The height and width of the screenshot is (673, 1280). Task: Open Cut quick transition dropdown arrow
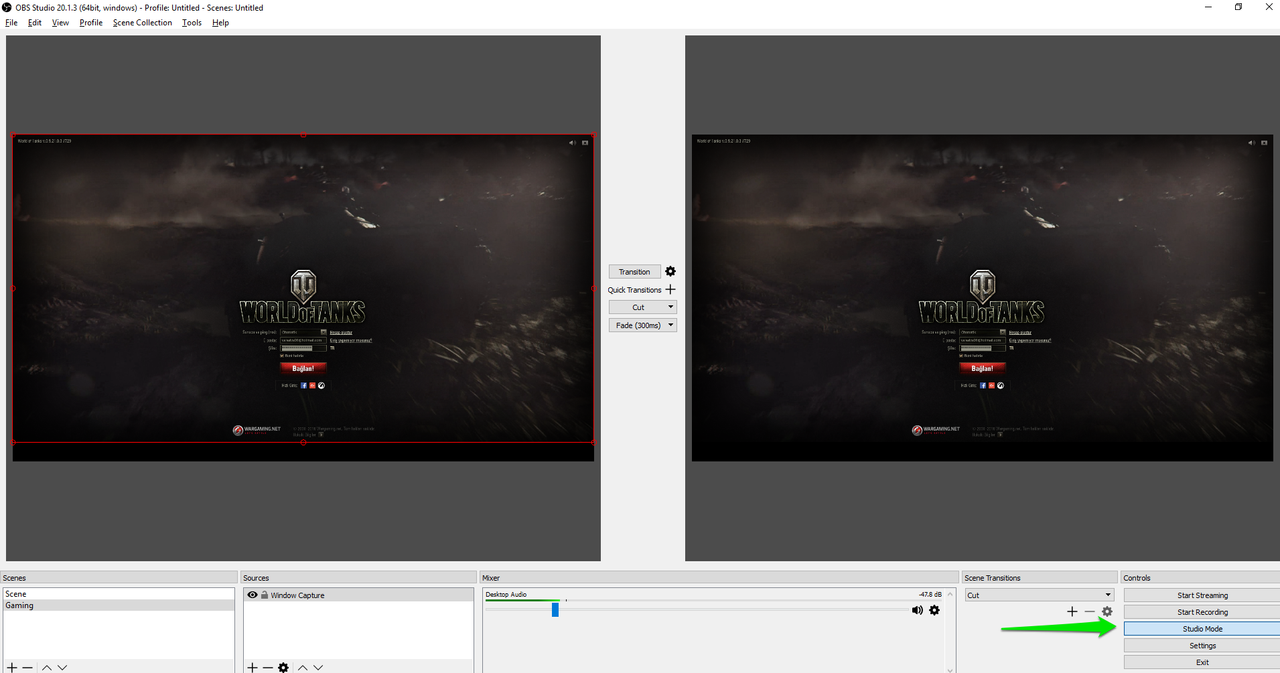coord(670,307)
